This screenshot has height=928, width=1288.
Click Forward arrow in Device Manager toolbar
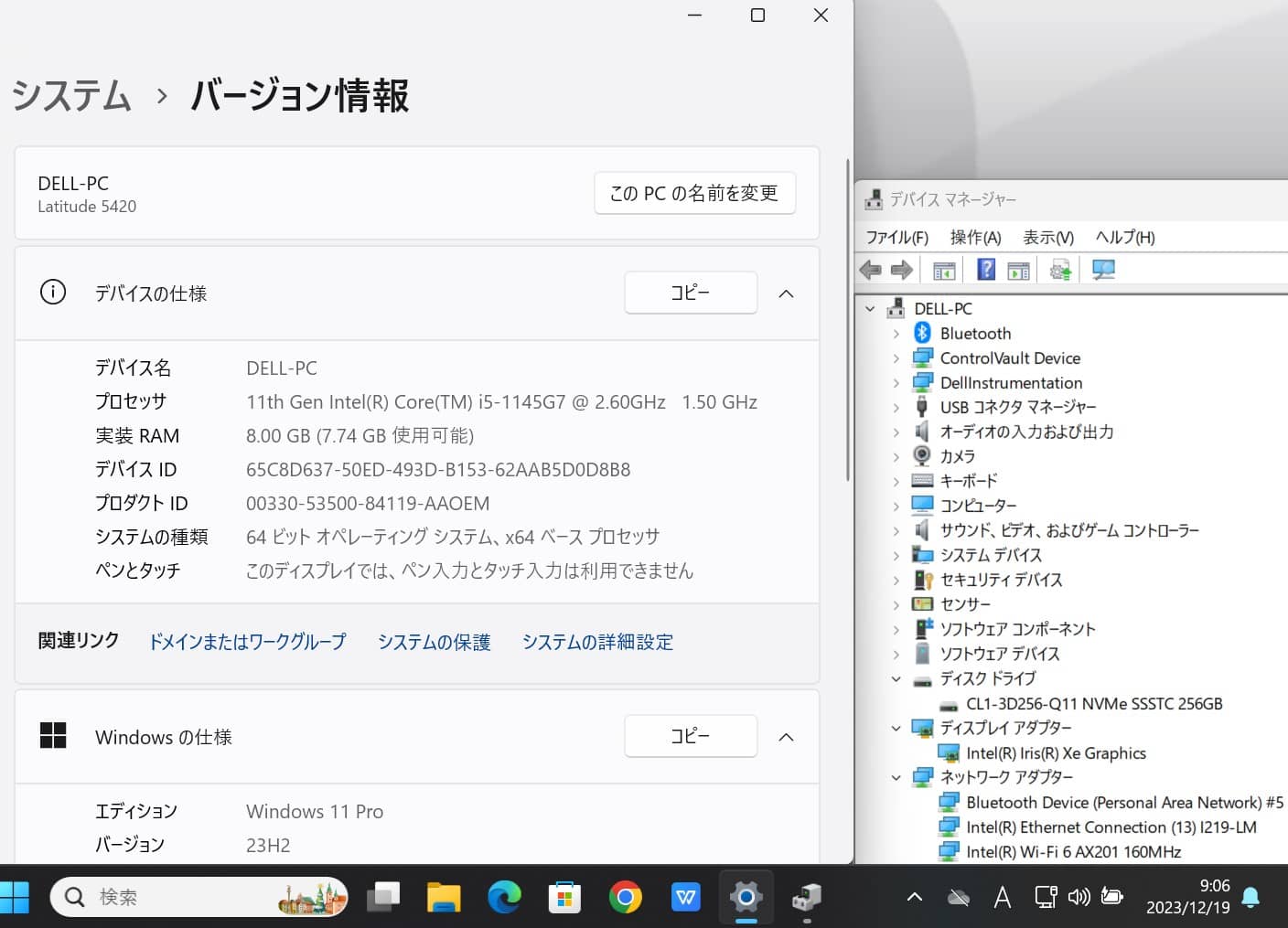pyautogui.click(x=902, y=270)
